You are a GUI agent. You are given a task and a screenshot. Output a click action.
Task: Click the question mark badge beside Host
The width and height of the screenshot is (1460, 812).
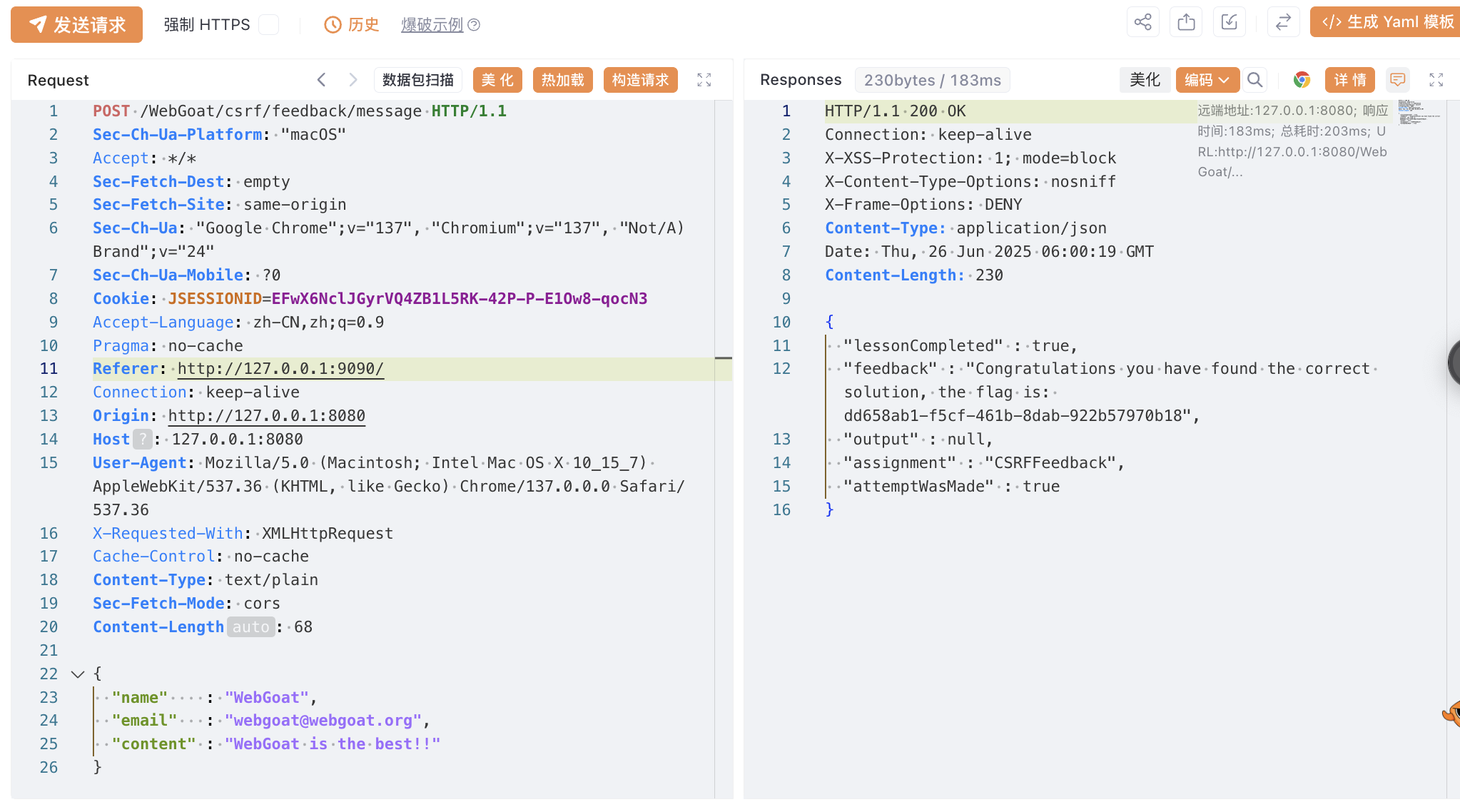coord(143,440)
